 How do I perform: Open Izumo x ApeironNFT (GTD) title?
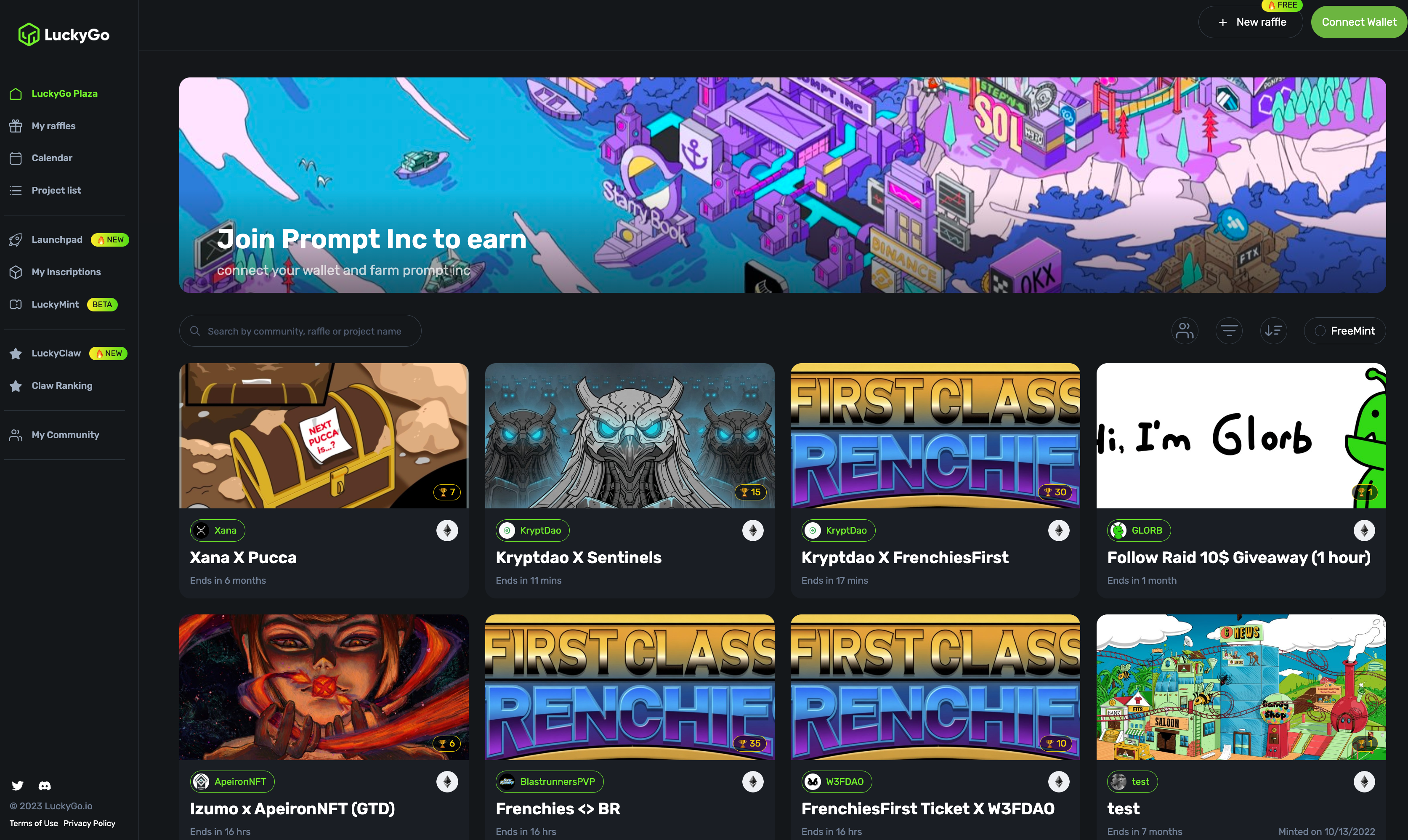[292, 809]
